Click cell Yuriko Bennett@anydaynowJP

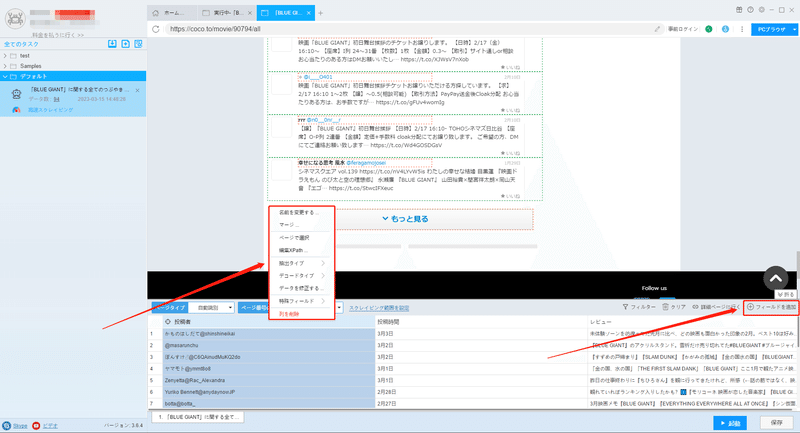(269, 392)
